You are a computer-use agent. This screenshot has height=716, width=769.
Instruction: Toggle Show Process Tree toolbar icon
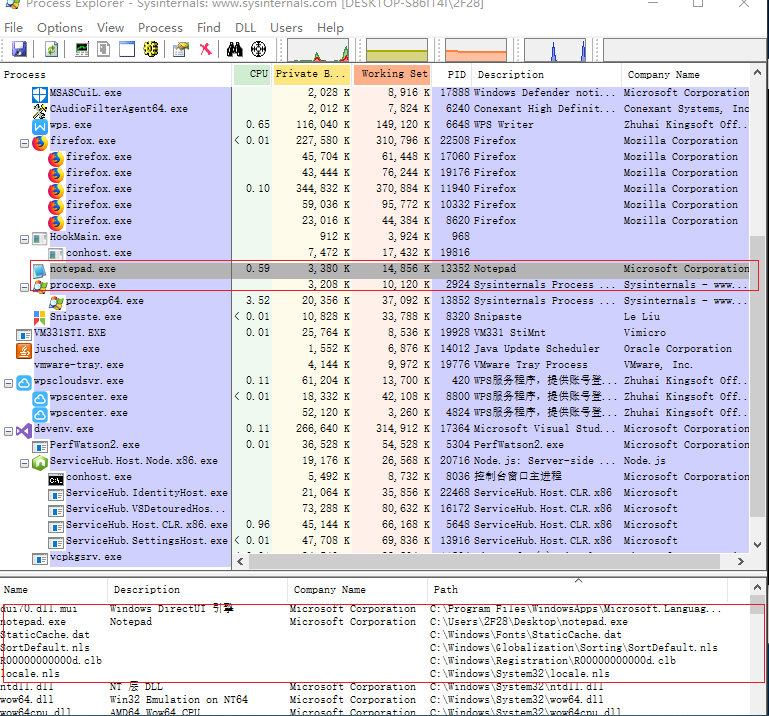103,49
